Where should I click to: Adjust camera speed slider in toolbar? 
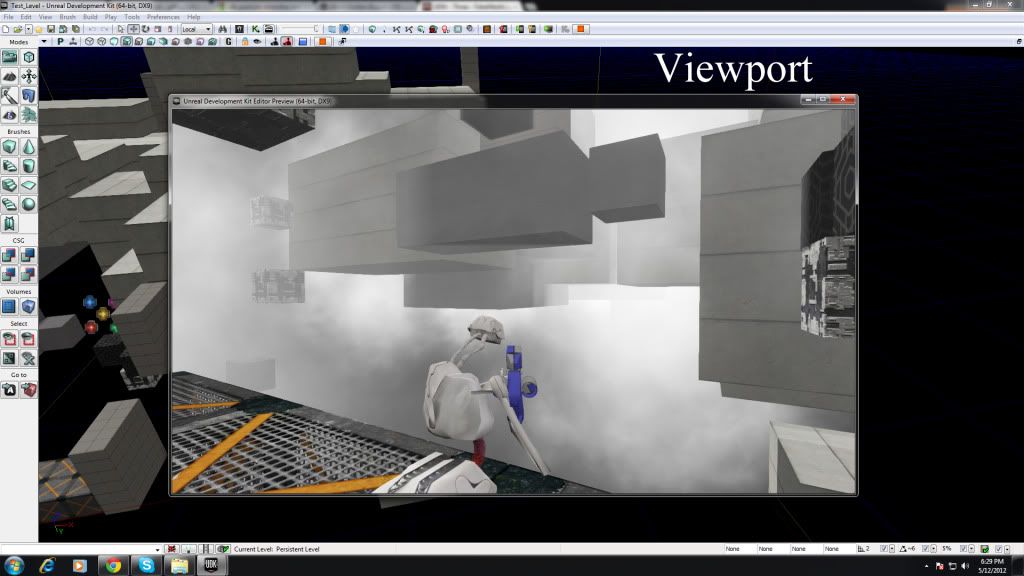(299, 29)
